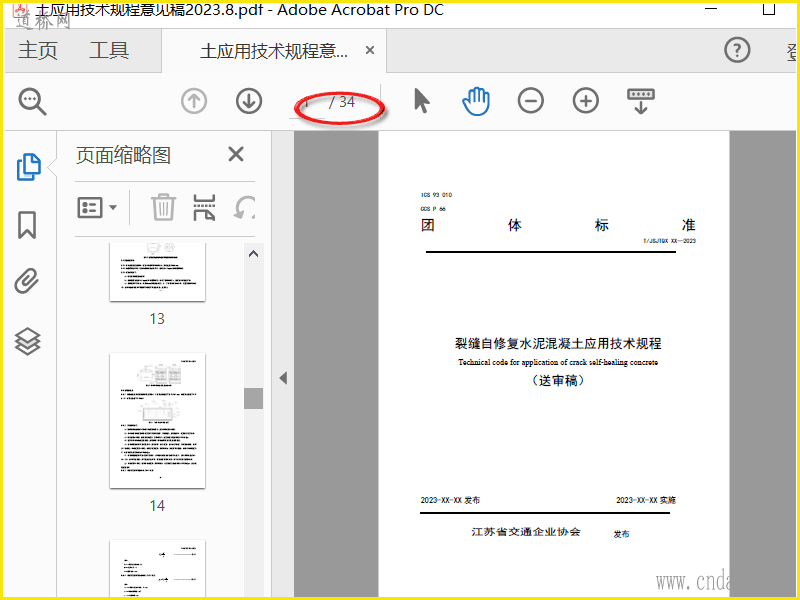This screenshot has height=600, width=800.
Task: Click the 页面缩略图 panel title
Action: coord(123,155)
